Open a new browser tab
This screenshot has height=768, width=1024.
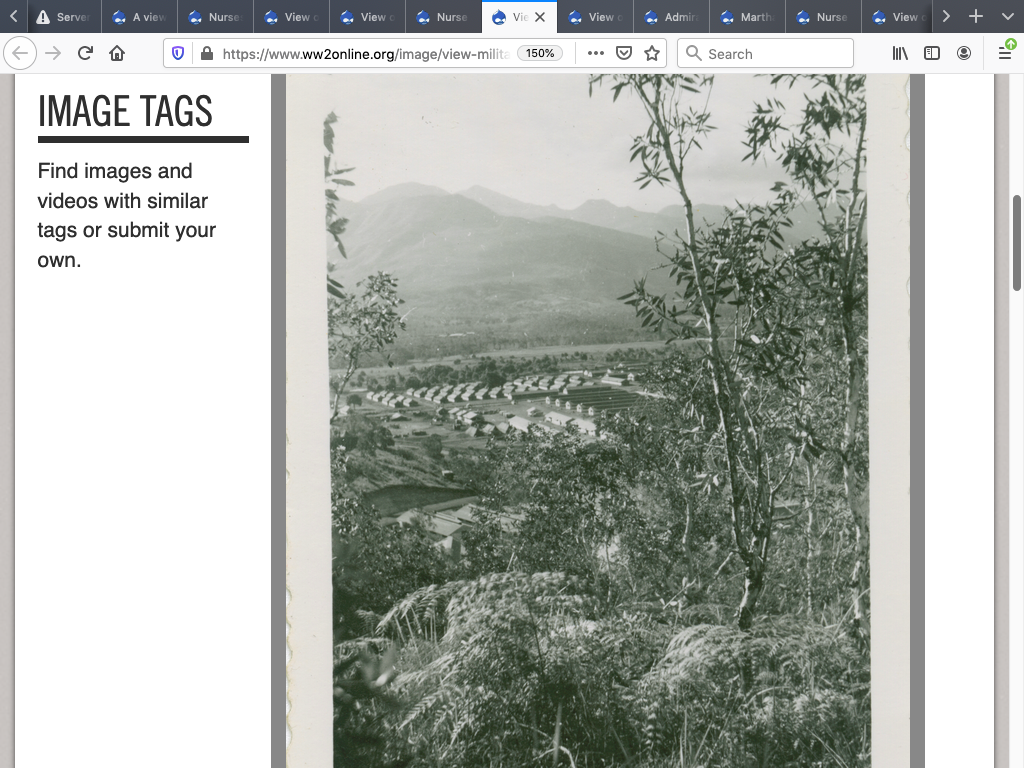(976, 16)
